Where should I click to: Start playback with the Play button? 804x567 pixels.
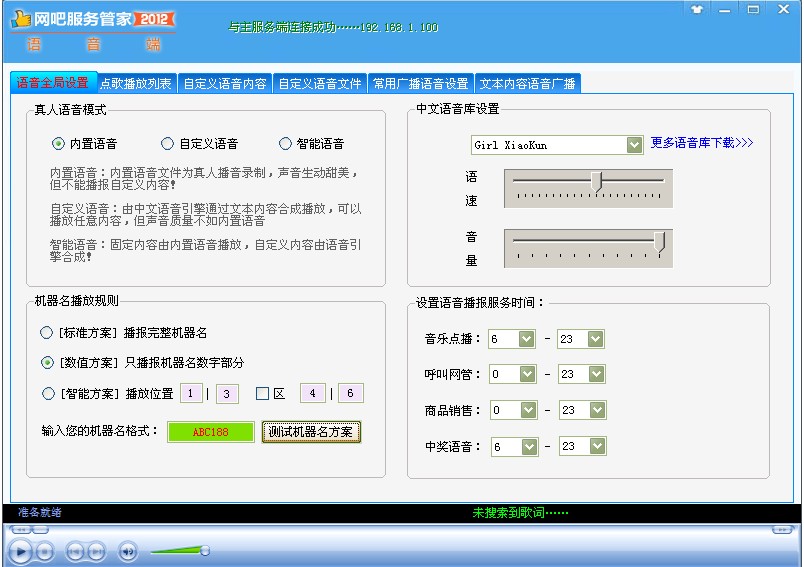tap(20, 552)
